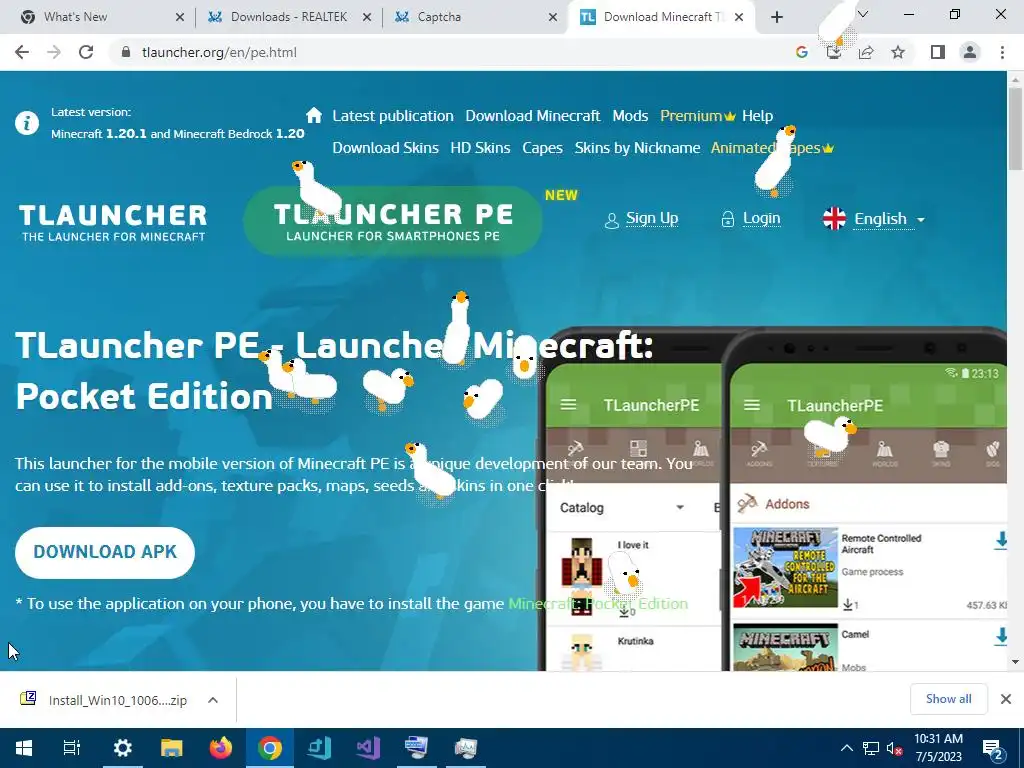1024x768 pixels.
Task: Open the share page icon
Action: tap(866, 52)
